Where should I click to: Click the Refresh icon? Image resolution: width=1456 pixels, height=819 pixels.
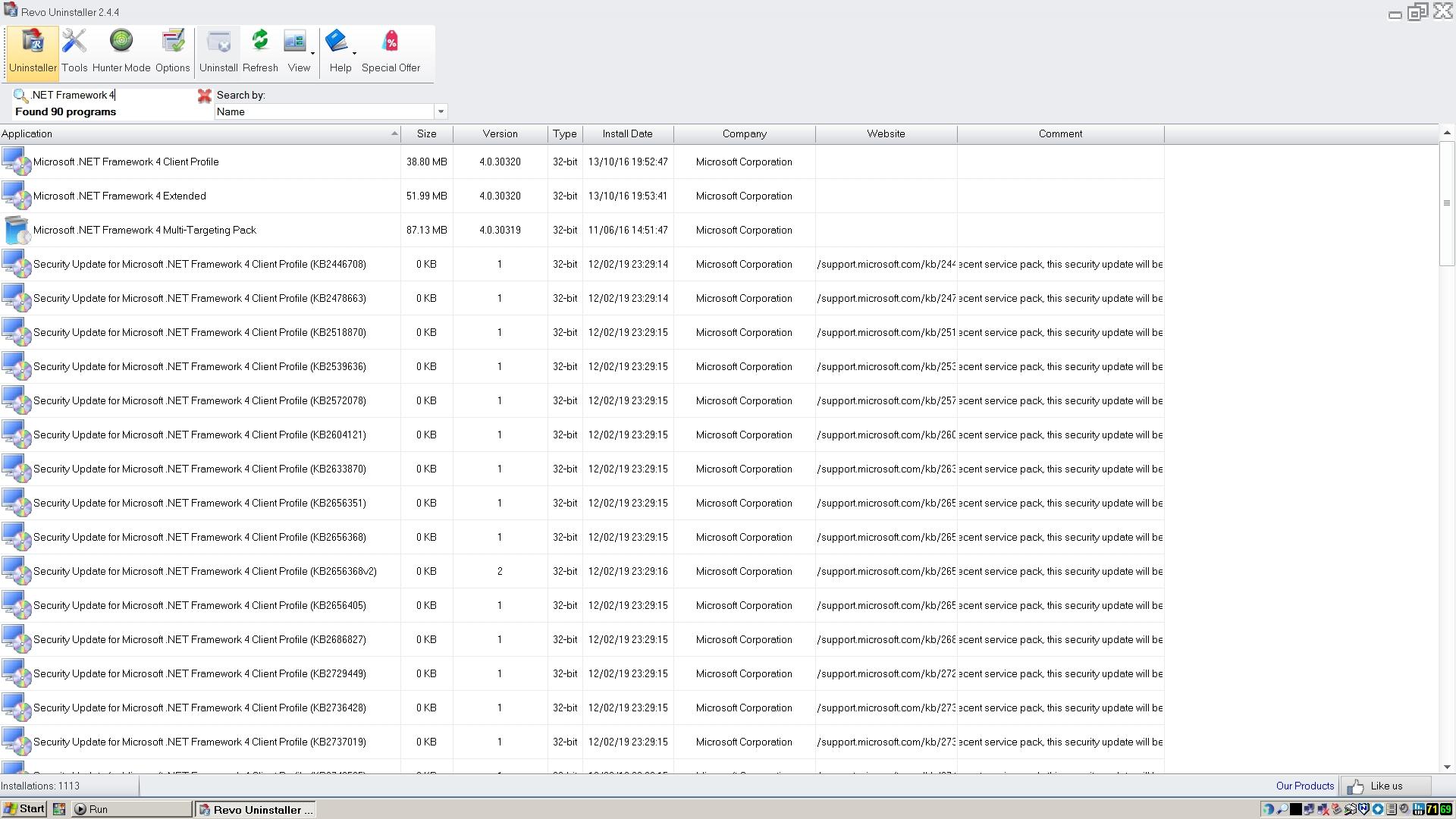point(260,52)
